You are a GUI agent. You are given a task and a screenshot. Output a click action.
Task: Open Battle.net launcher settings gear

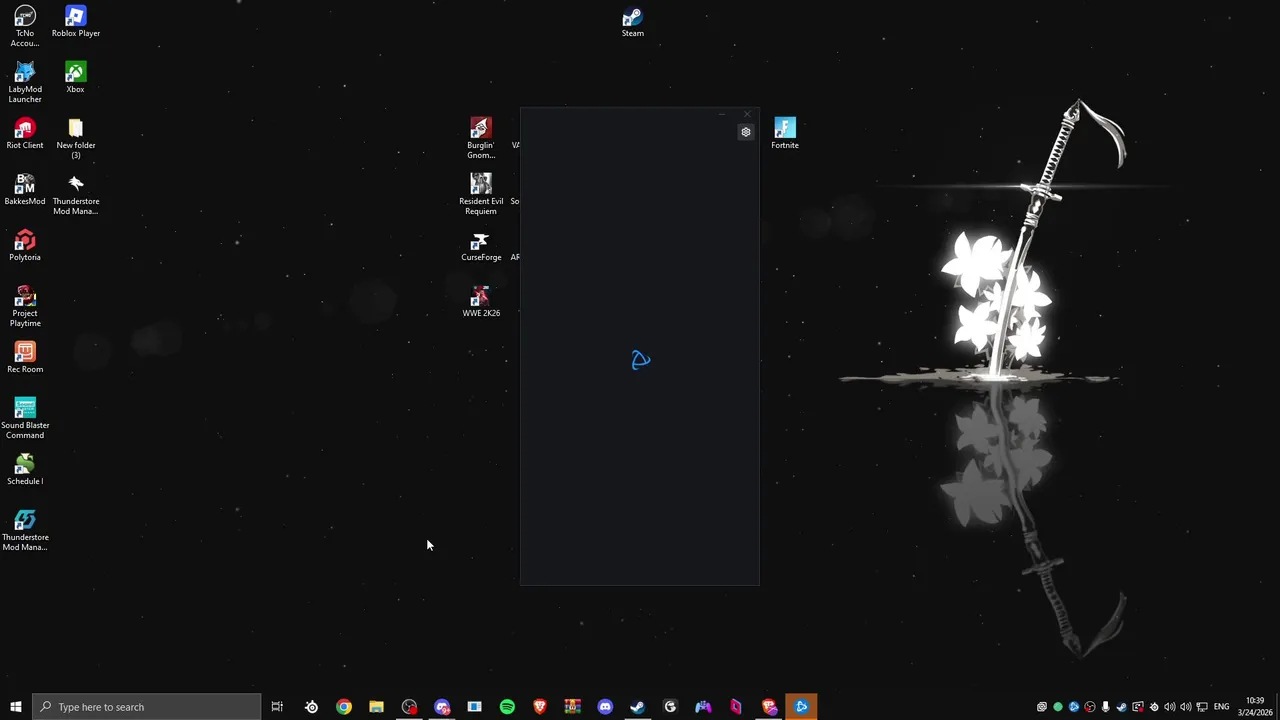point(745,132)
